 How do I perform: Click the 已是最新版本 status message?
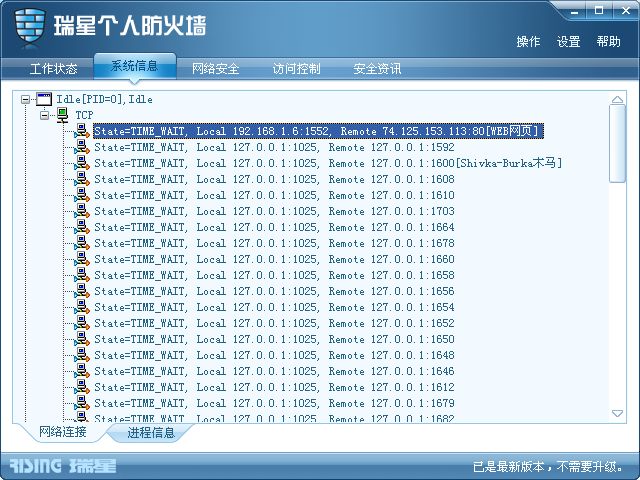[548, 467]
